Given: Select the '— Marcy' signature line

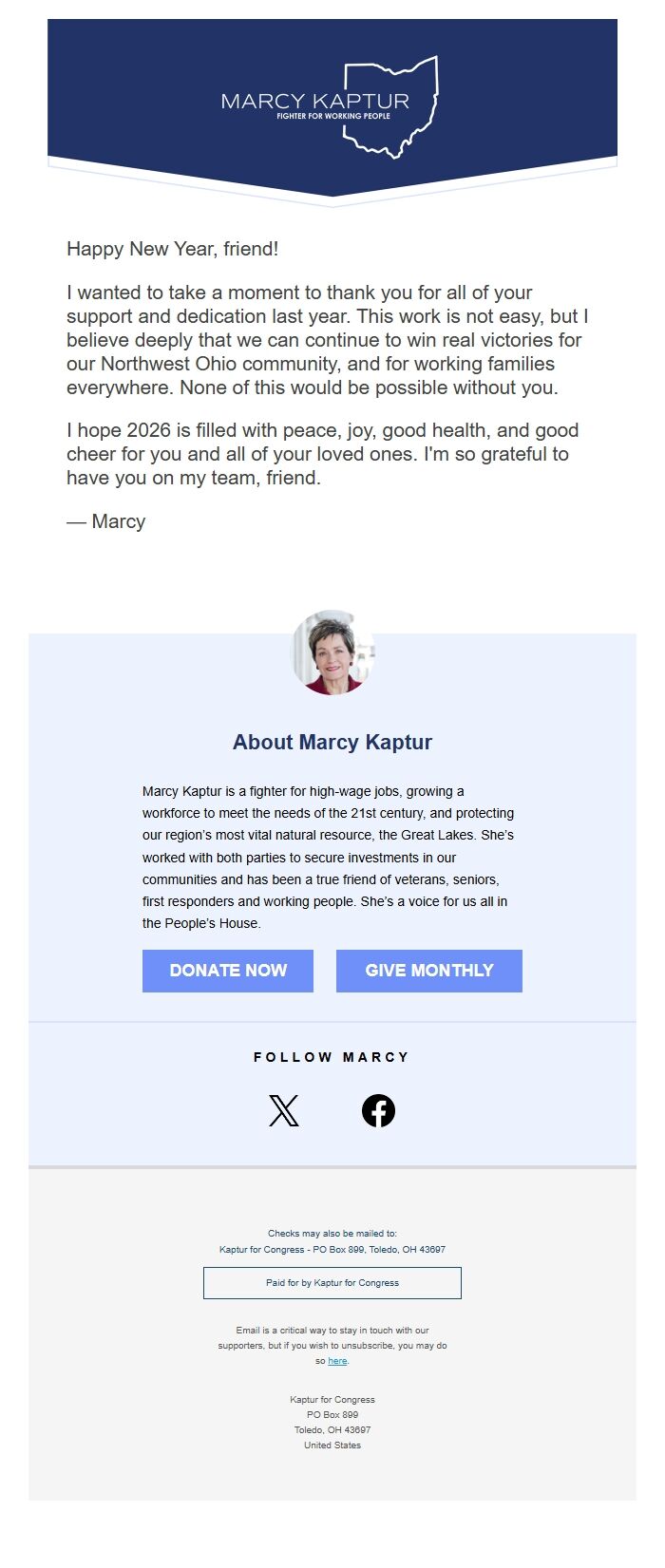Looking at the screenshot, I should 104,521.
